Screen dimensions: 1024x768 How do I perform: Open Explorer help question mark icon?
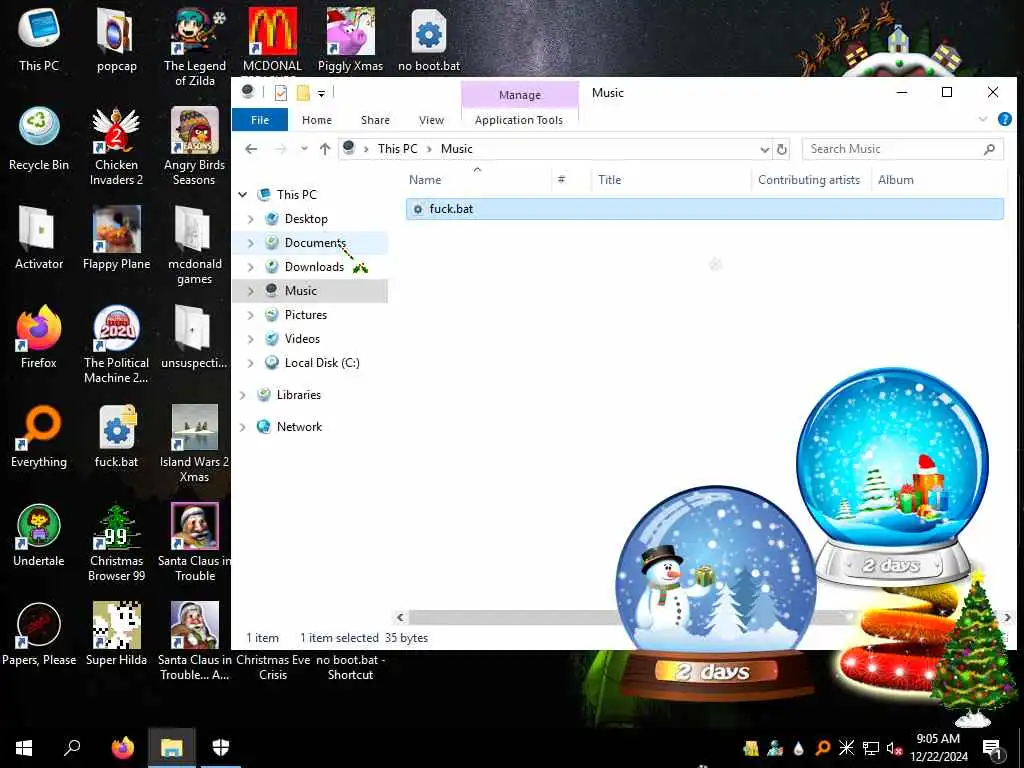tap(1004, 120)
